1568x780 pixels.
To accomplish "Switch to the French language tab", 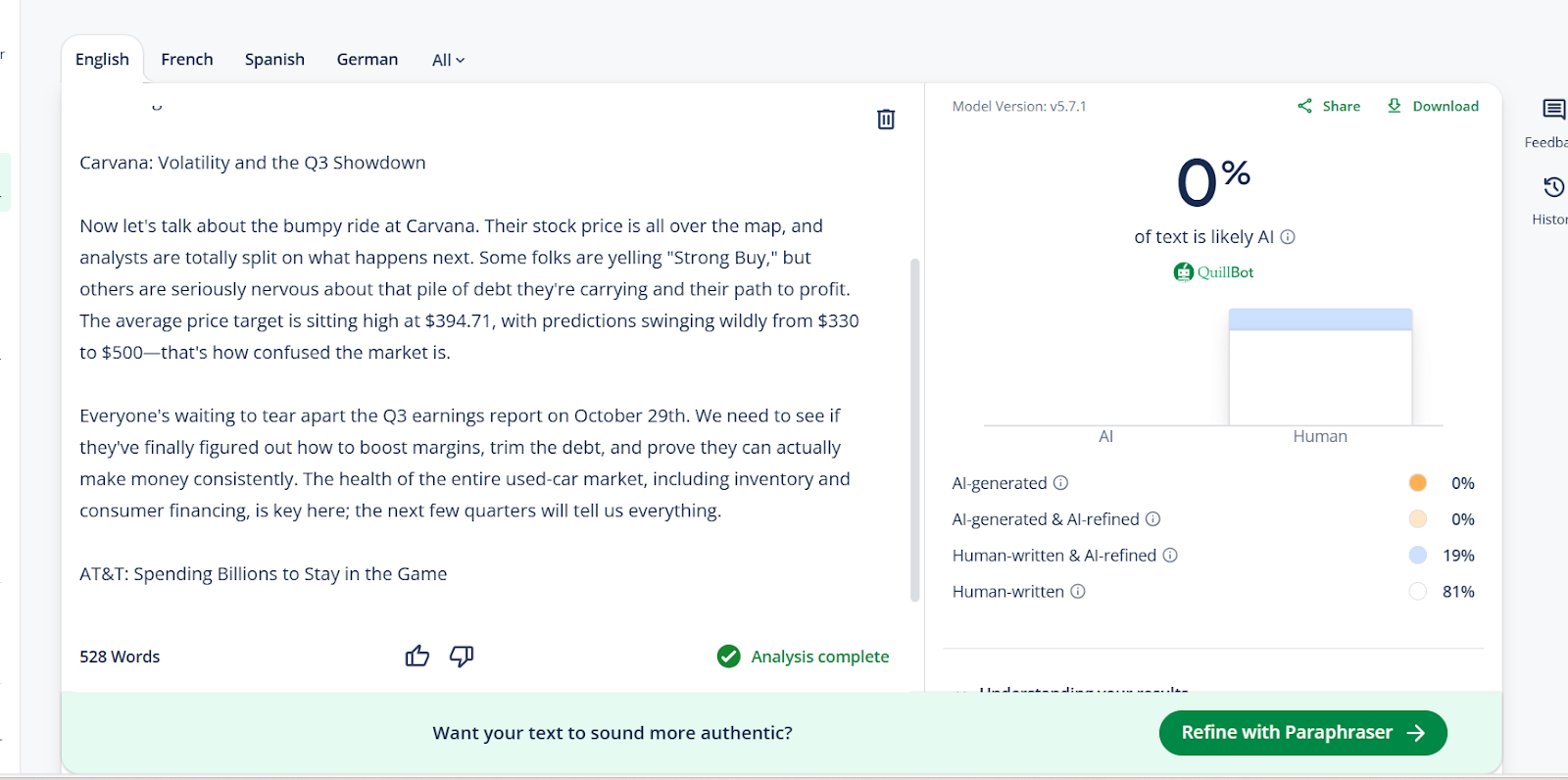I will [x=187, y=60].
